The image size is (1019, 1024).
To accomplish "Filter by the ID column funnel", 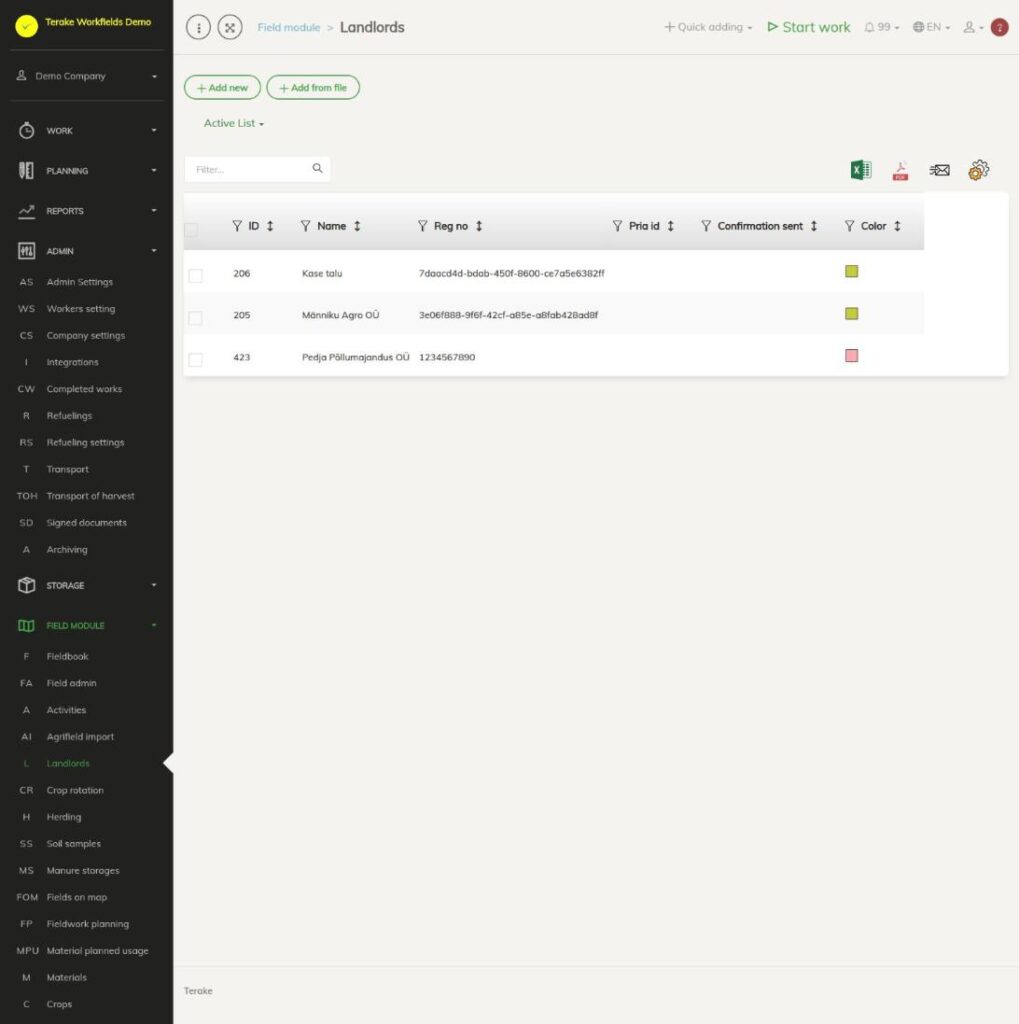I will click(237, 226).
